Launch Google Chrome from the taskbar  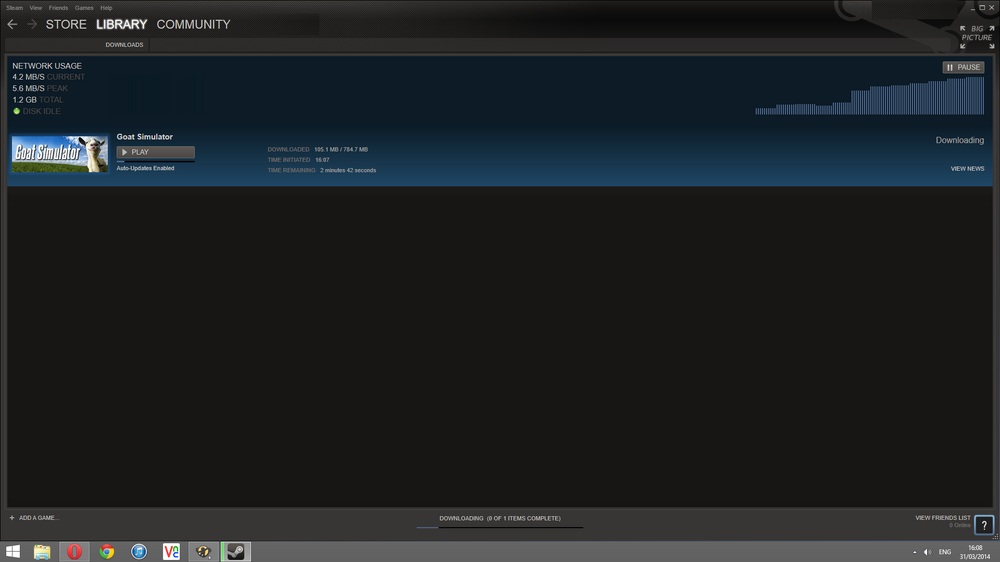click(x=107, y=552)
